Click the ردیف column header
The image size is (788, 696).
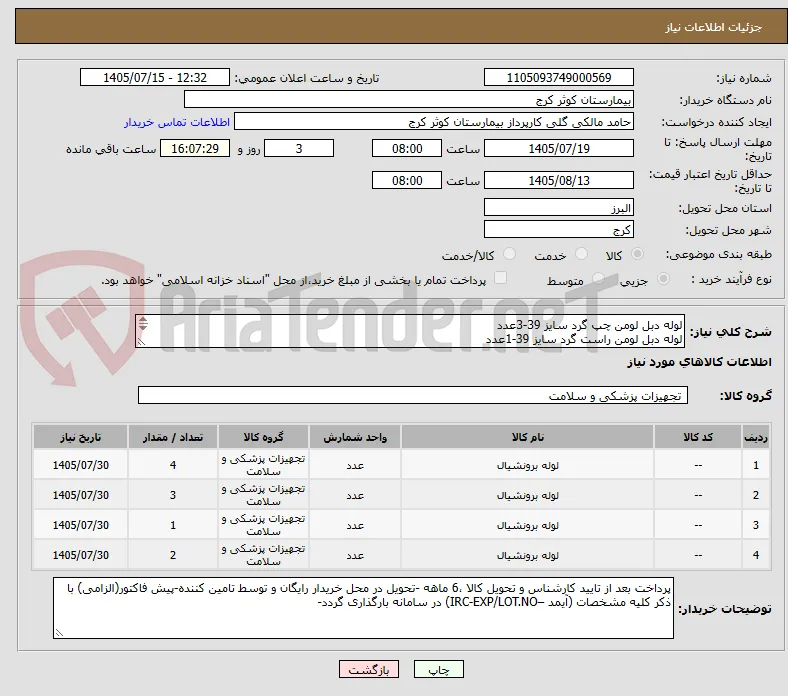755,437
